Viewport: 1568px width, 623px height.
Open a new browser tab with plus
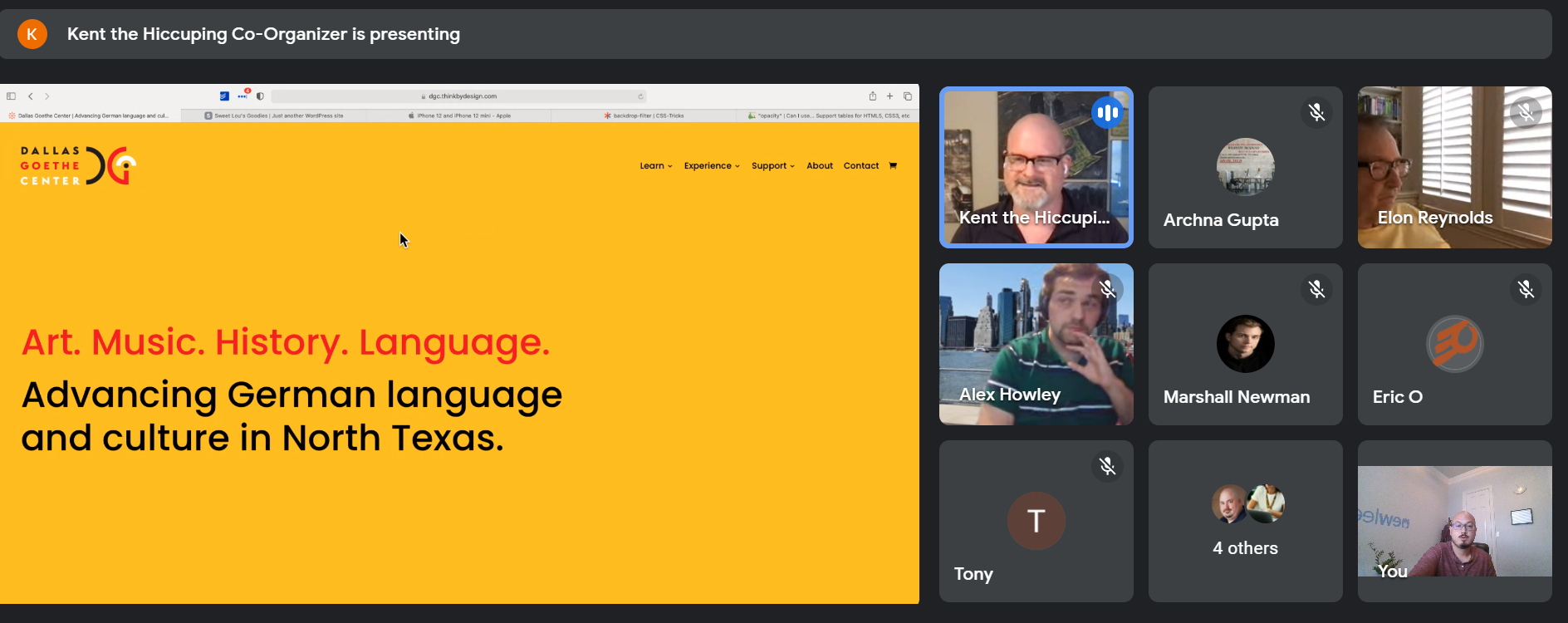889,96
